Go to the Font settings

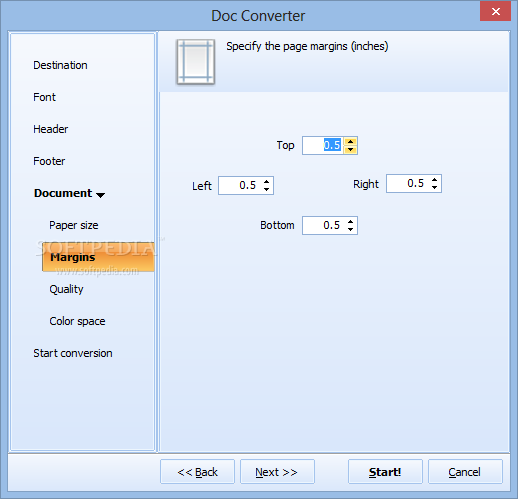tap(44, 97)
